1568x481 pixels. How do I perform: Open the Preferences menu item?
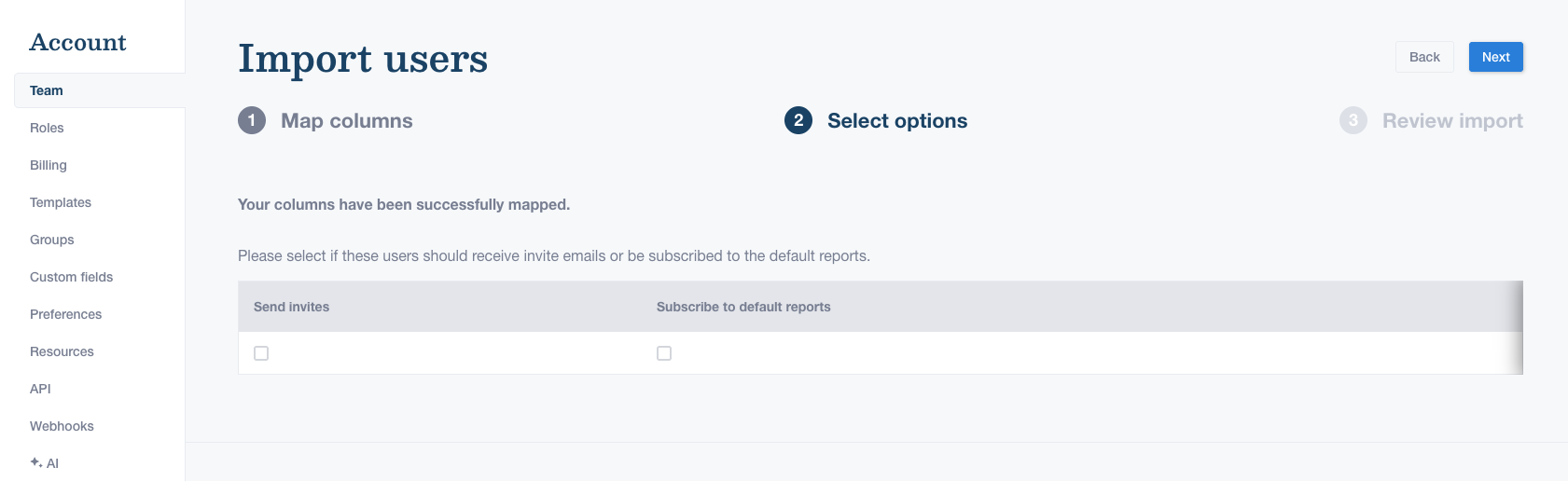click(x=65, y=314)
